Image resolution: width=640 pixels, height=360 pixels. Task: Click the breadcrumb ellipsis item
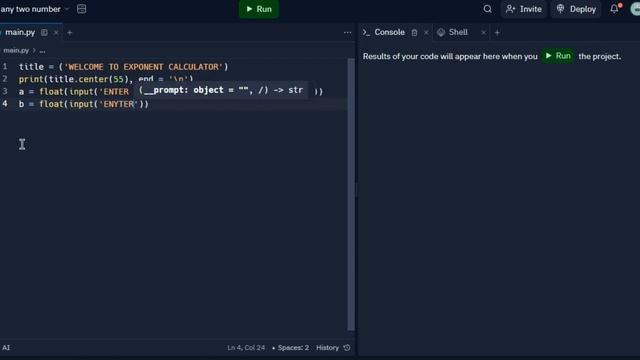coord(42,51)
